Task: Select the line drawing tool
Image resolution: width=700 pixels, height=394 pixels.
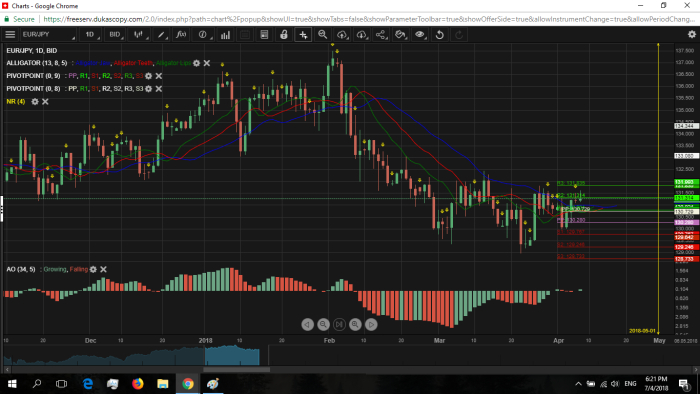Action: [x=161, y=34]
